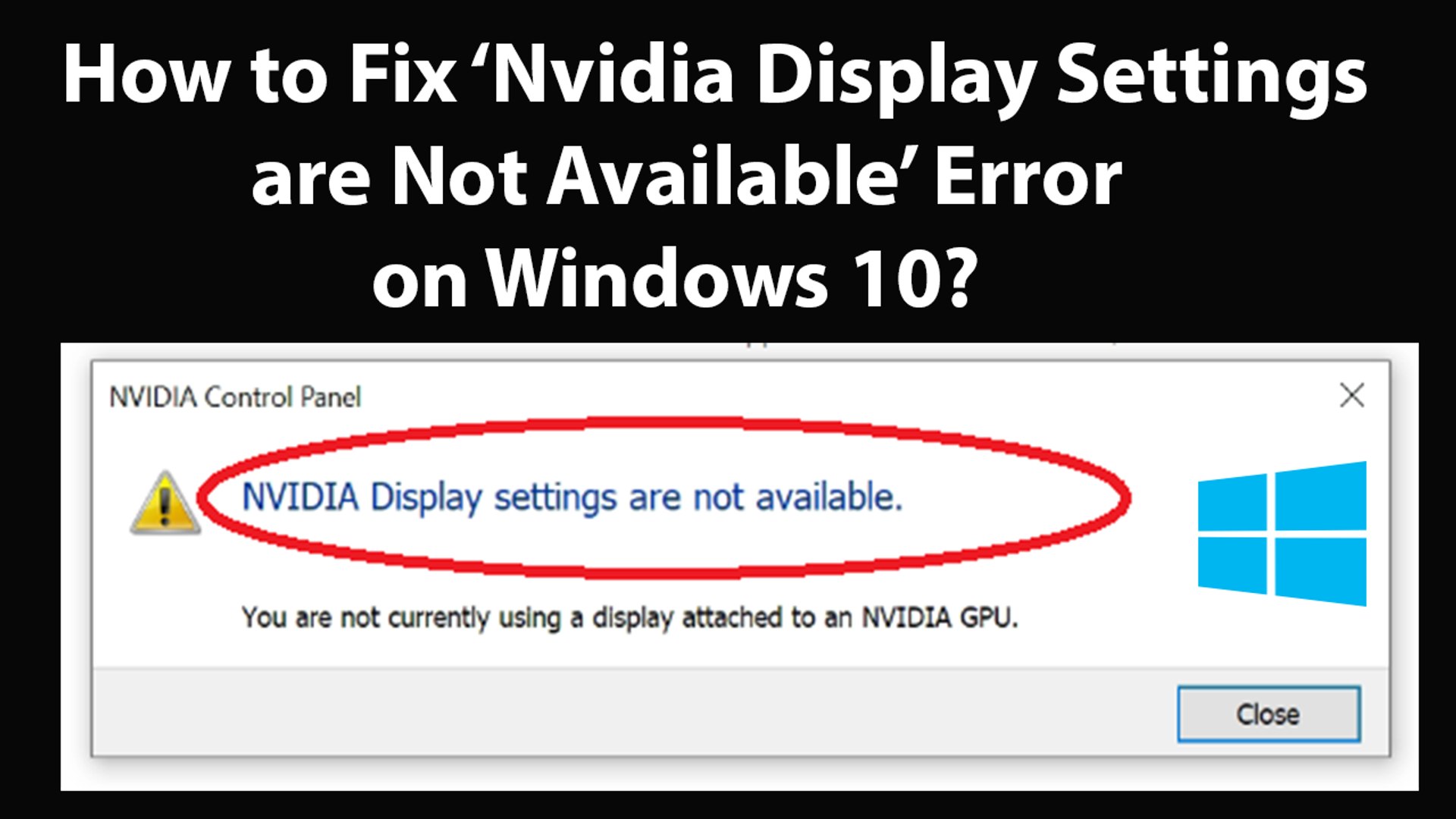Select the upper-right pane of Windows logo

coord(1320,496)
